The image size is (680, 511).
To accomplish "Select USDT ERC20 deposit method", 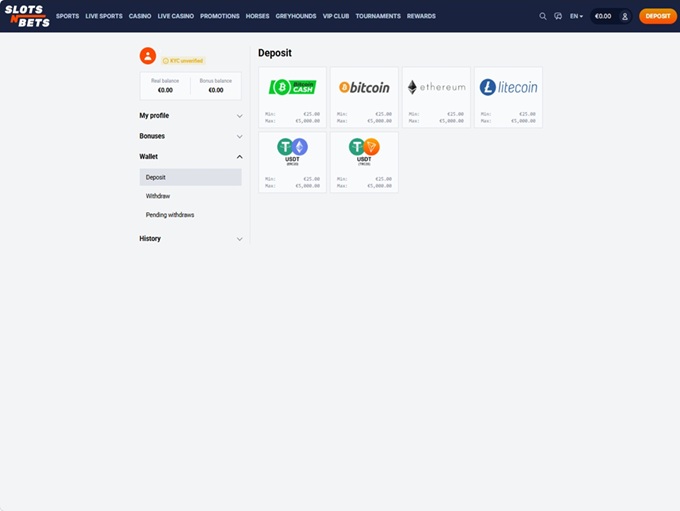I will (292, 162).
